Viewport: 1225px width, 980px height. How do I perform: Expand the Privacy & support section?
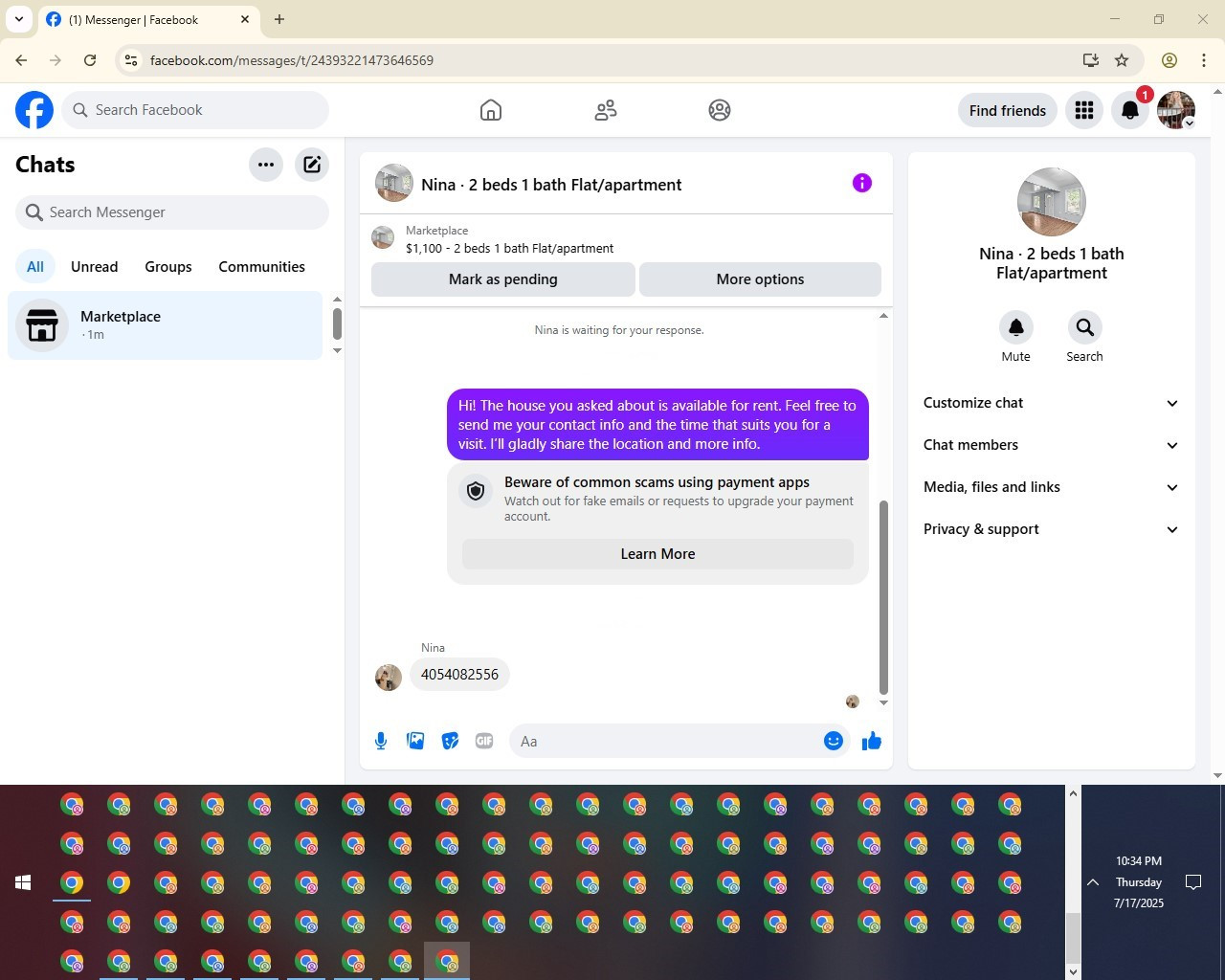click(1051, 529)
